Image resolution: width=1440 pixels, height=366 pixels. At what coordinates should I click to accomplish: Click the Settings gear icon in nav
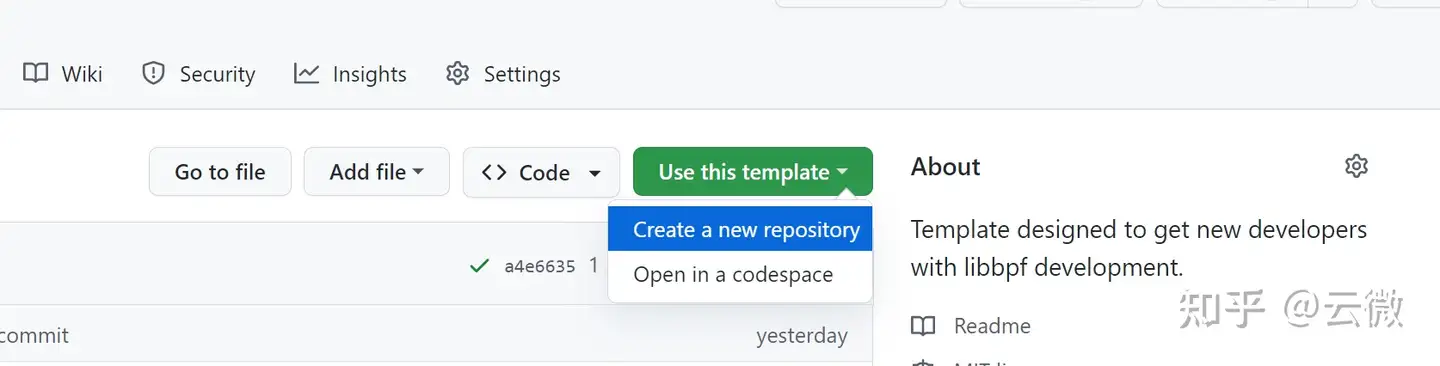pyautogui.click(x=457, y=73)
